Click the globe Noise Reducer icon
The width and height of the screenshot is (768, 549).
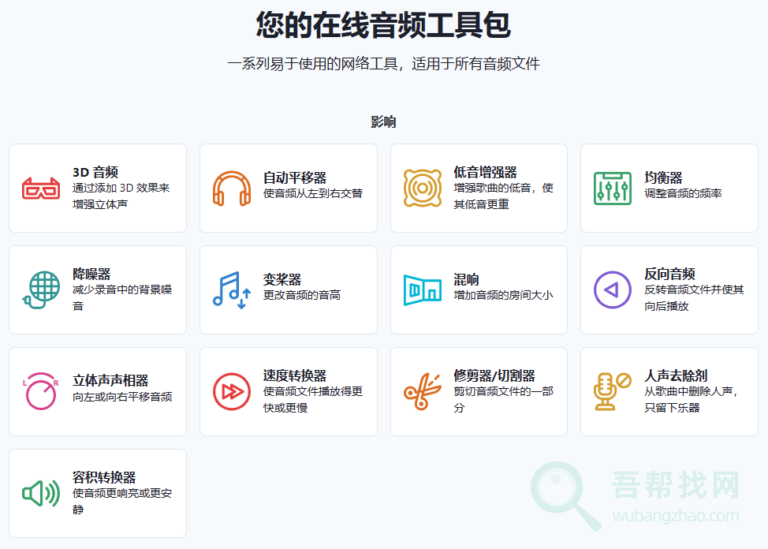(41, 290)
